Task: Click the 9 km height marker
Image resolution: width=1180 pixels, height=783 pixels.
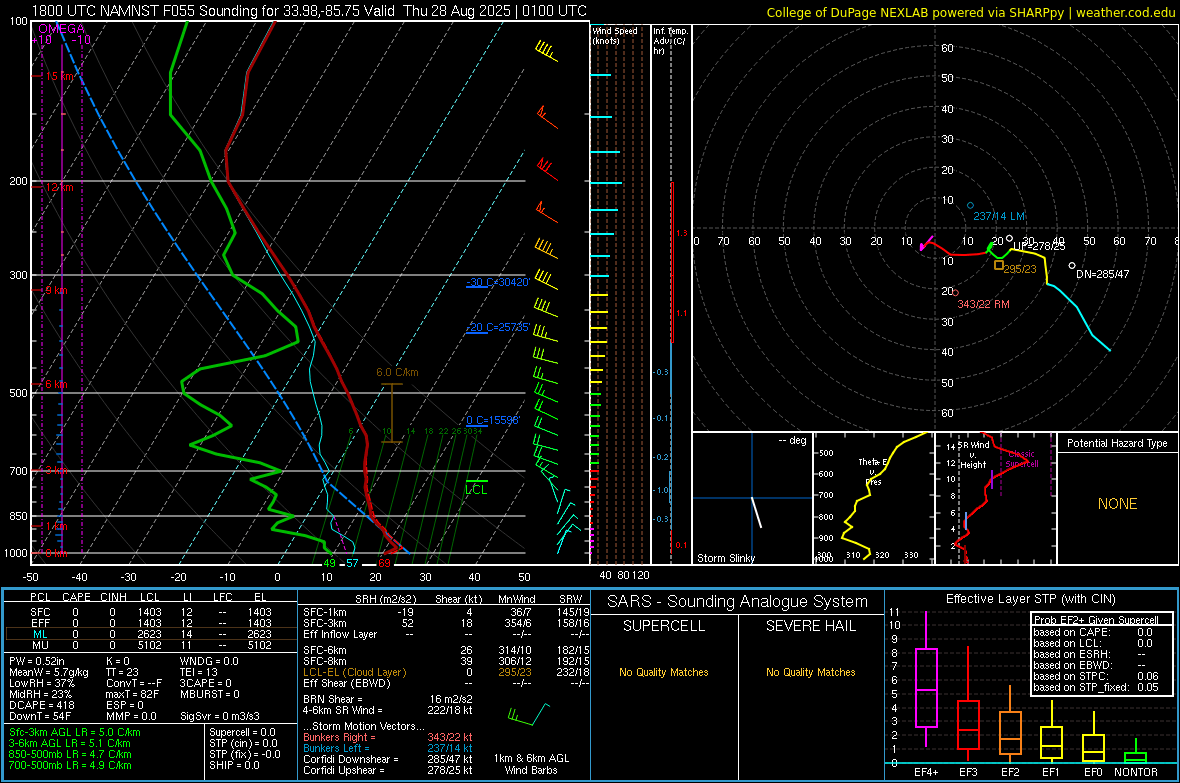Action: (56, 290)
